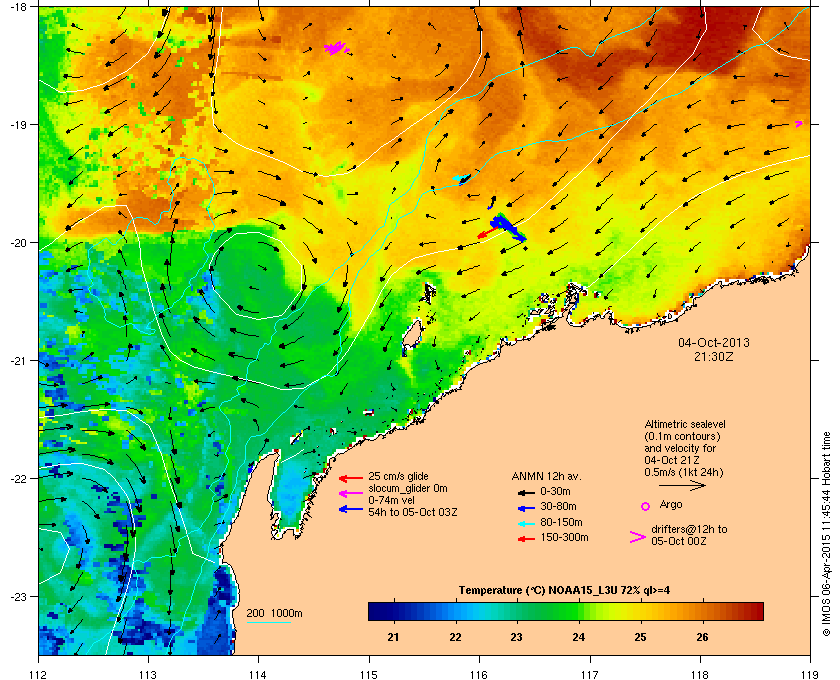Click the cyan 200 1000m isobath line sample
840x680 pixels.
(x=268, y=622)
